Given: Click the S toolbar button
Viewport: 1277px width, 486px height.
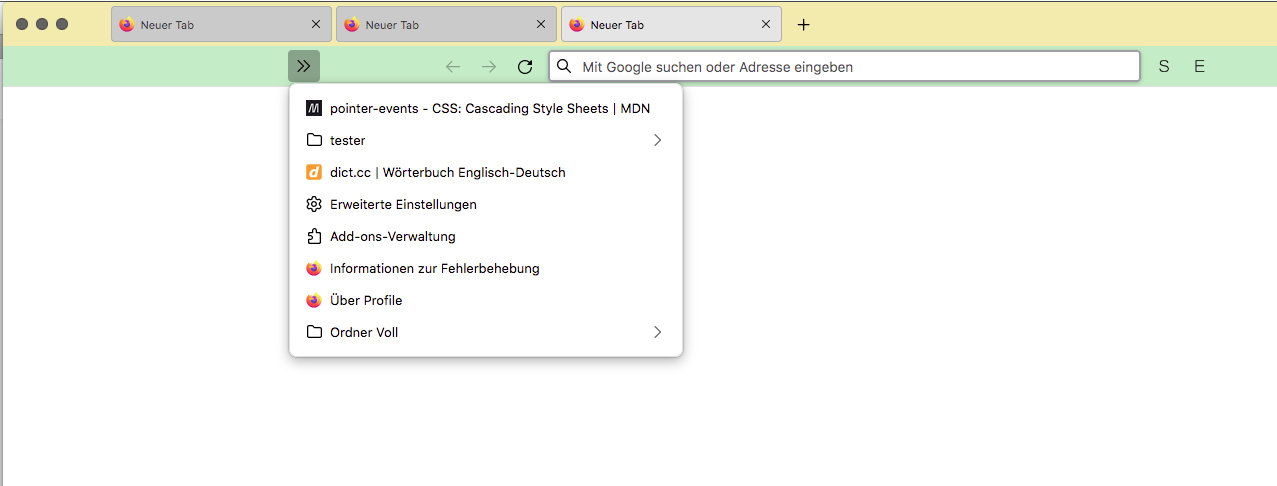Looking at the screenshot, I should [x=1163, y=67].
